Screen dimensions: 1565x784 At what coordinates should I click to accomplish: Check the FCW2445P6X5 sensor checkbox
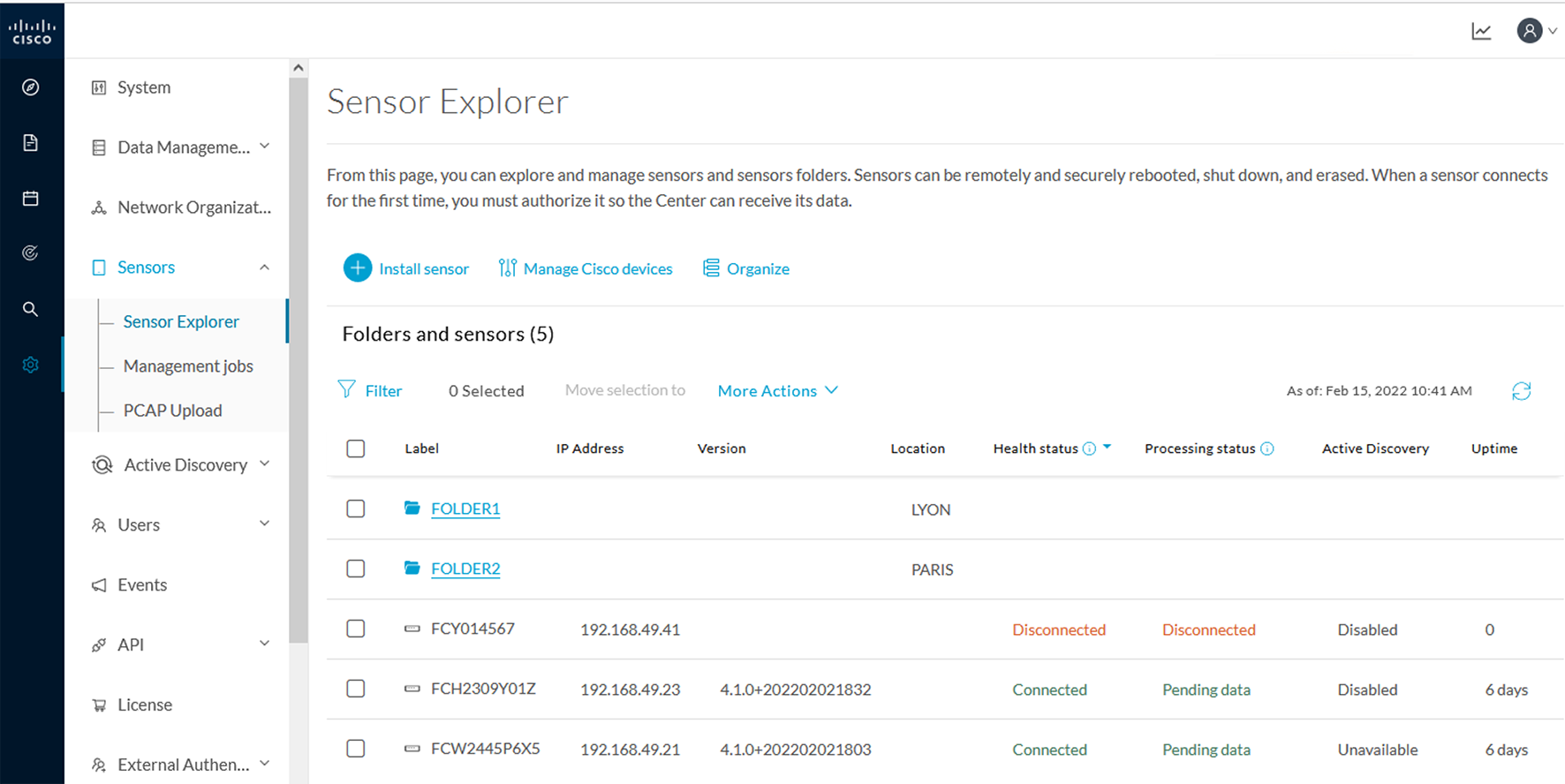click(356, 749)
